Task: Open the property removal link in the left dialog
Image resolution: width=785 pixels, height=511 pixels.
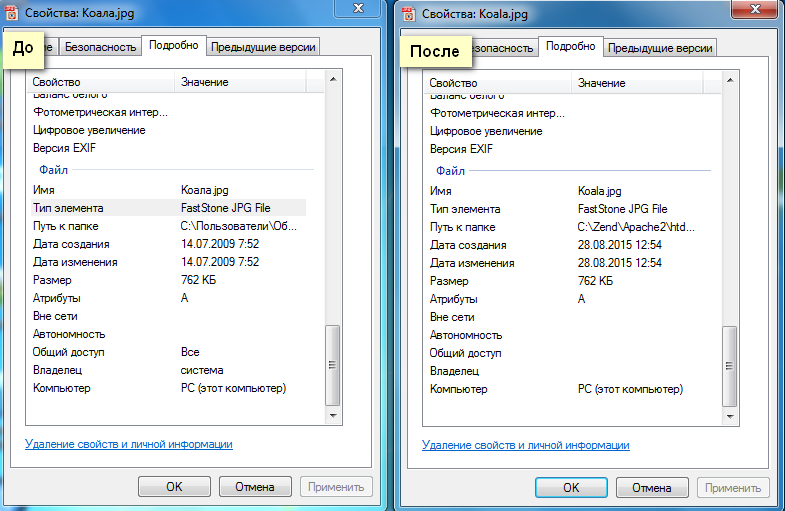Action: tap(128, 444)
